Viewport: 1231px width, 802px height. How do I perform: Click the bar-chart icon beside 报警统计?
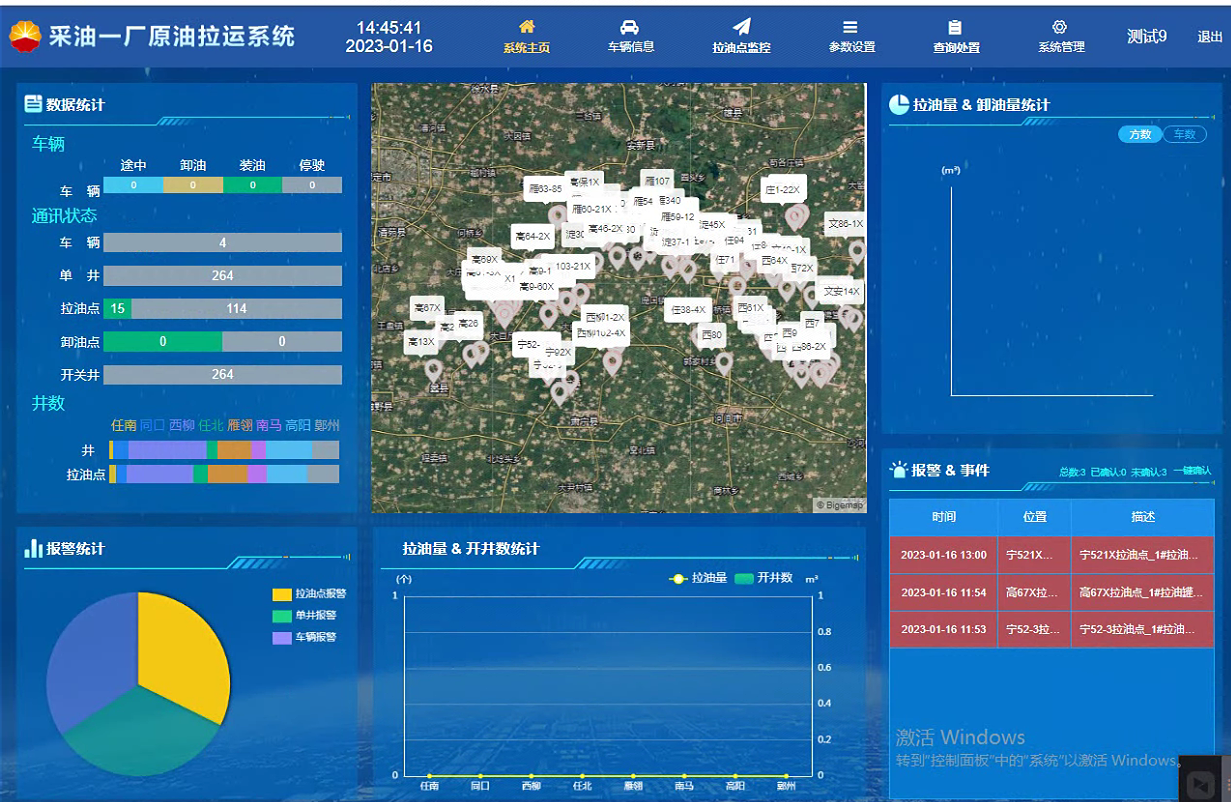34,548
